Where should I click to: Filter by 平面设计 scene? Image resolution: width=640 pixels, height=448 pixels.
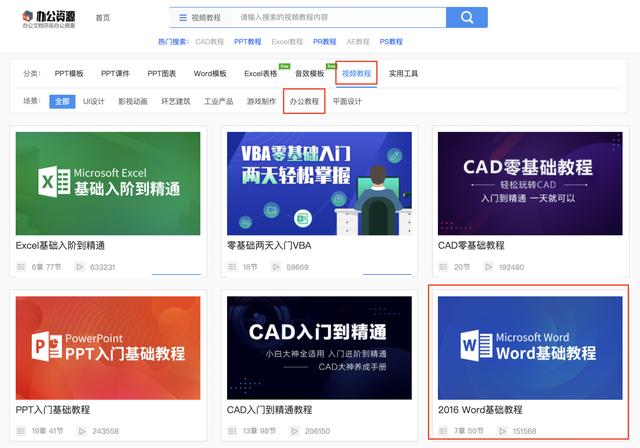coord(347,101)
